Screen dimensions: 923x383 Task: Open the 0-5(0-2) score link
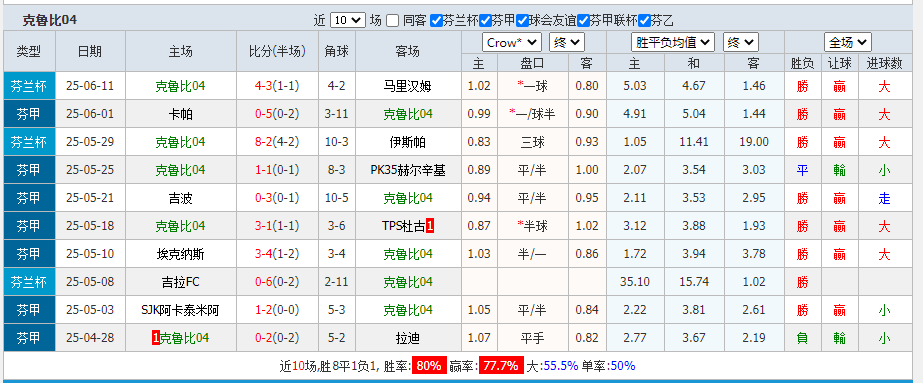tap(277, 114)
